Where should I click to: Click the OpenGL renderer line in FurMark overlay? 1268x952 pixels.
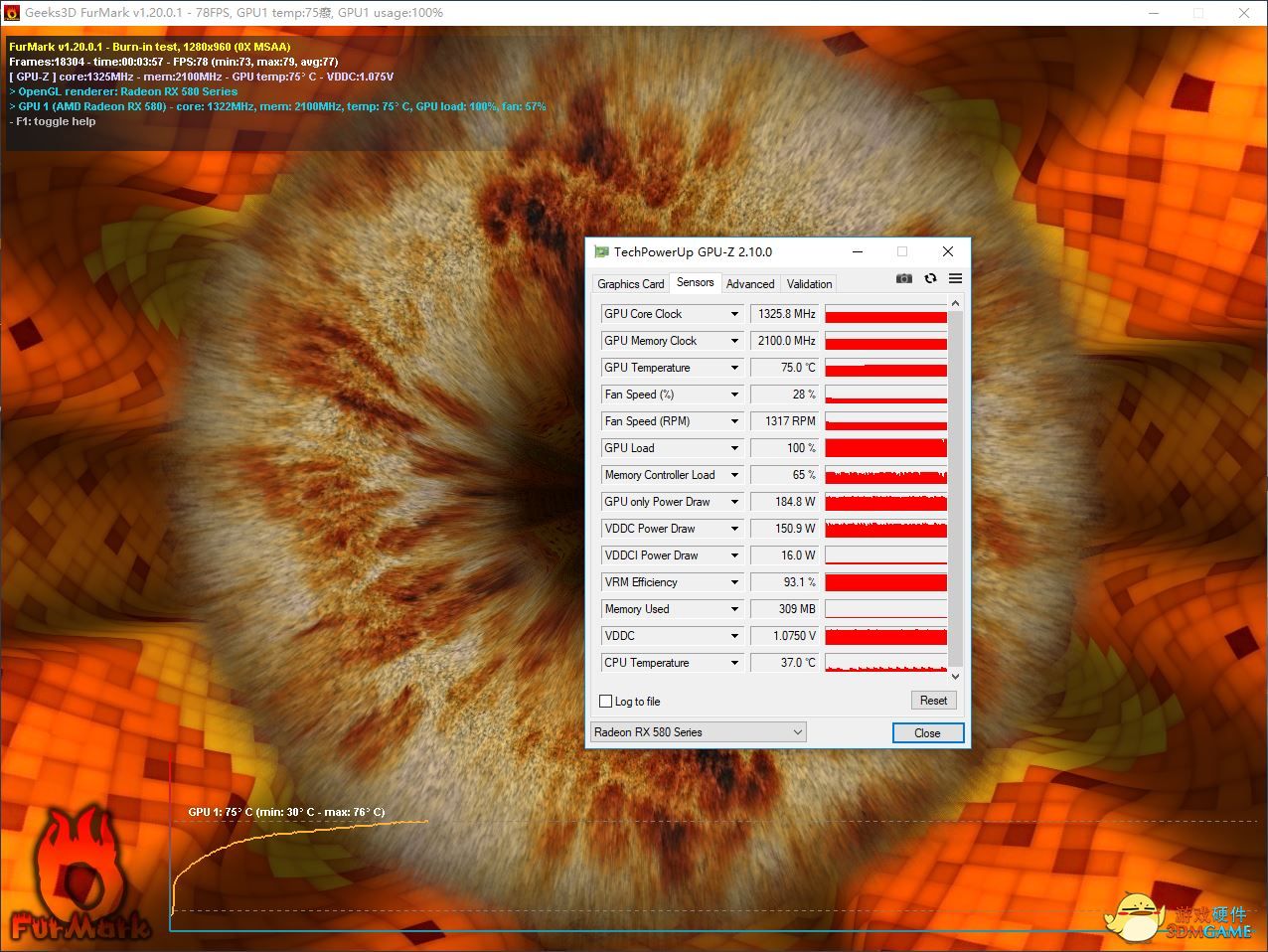point(123,91)
